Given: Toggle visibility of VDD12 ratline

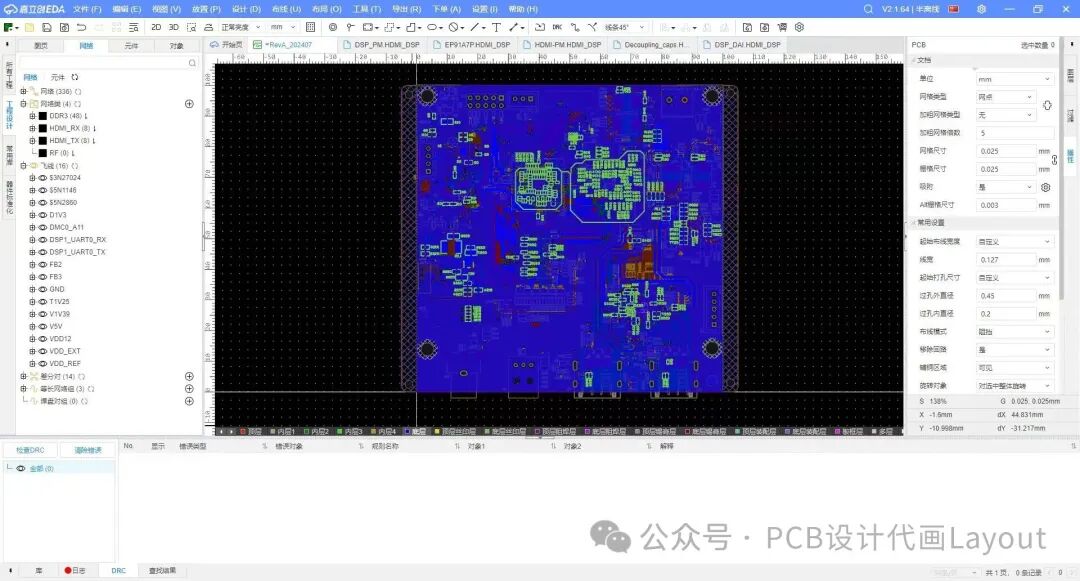Looking at the screenshot, I should coord(43,339).
